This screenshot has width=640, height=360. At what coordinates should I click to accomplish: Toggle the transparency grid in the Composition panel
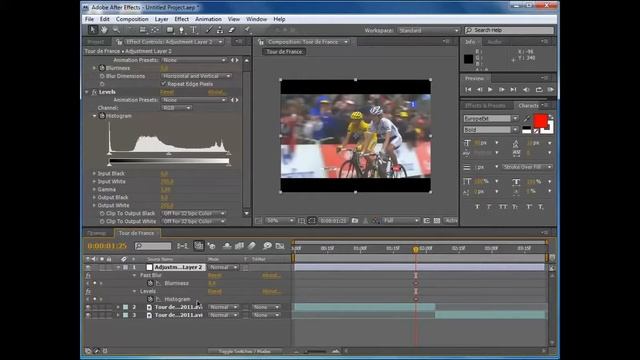coord(437,221)
